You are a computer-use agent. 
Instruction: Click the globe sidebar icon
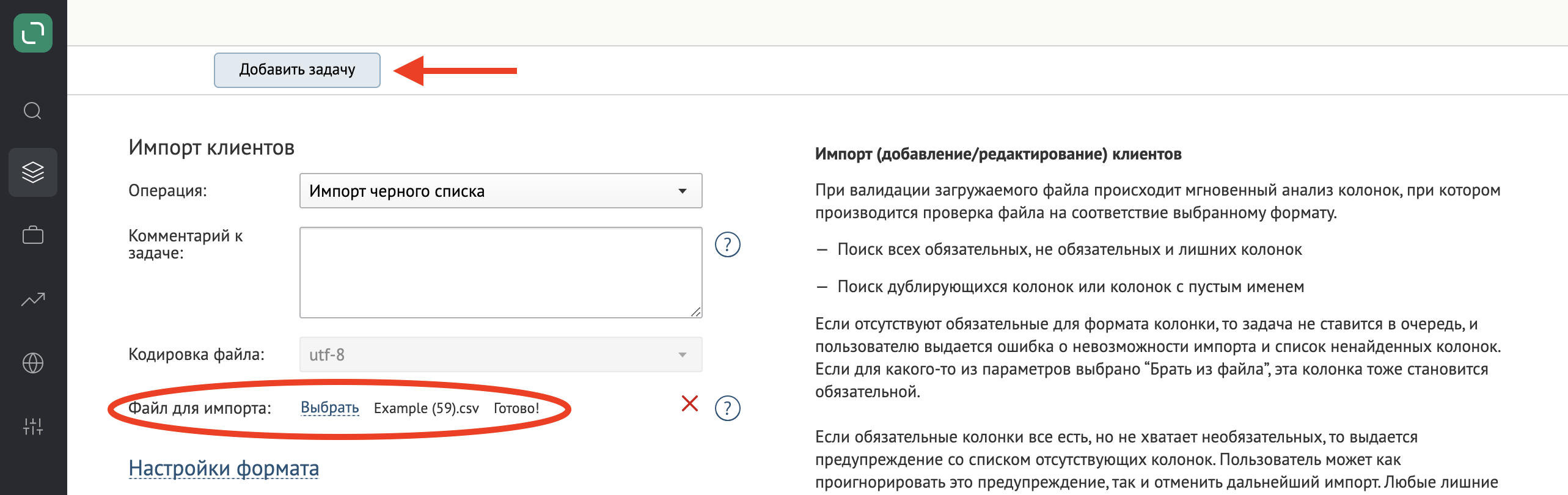coord(33,363)
